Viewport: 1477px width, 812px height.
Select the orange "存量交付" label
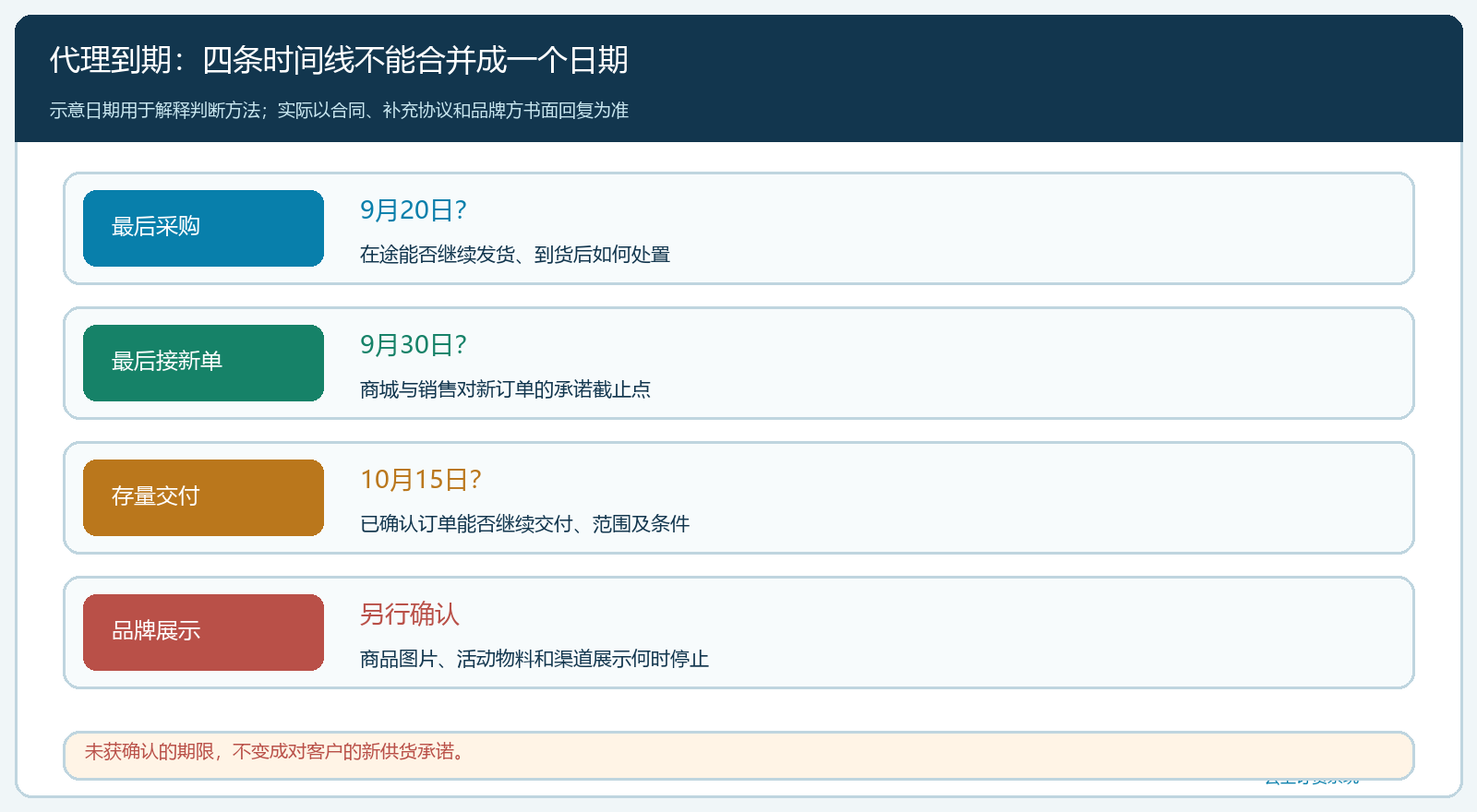coord(203,497)
